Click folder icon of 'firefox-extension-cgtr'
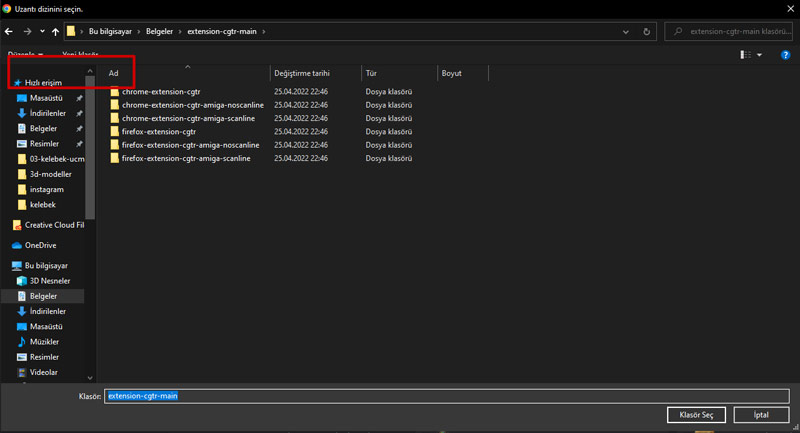Image resolution: width=800 pixels, height=433 pixels. point(114,132)
